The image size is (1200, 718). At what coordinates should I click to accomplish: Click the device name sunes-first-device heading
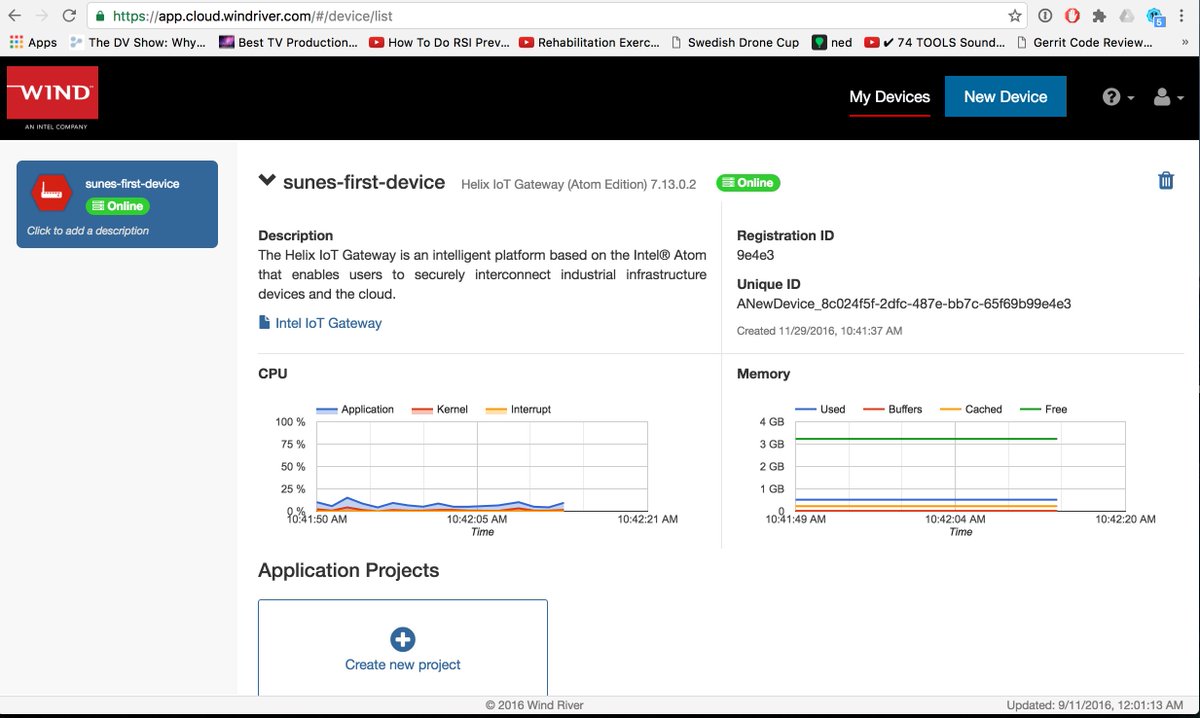(x=364, y=182)
